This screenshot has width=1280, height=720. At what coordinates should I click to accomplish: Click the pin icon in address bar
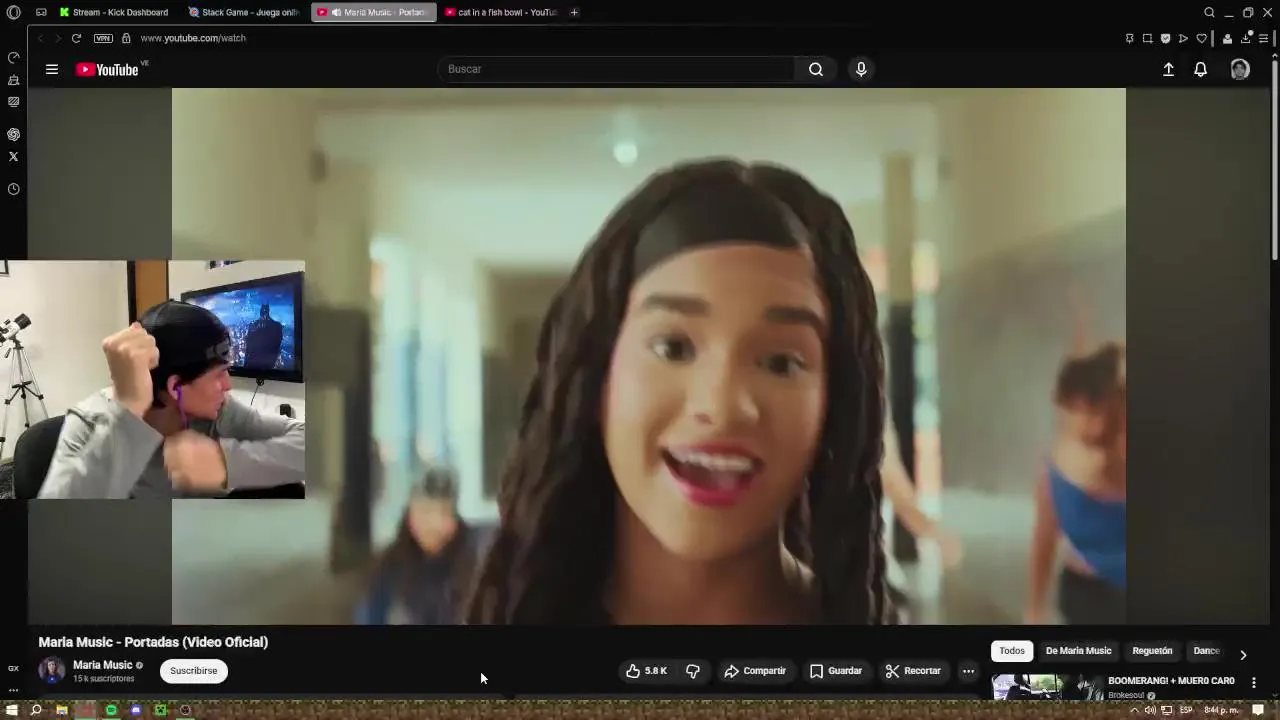1130,38
